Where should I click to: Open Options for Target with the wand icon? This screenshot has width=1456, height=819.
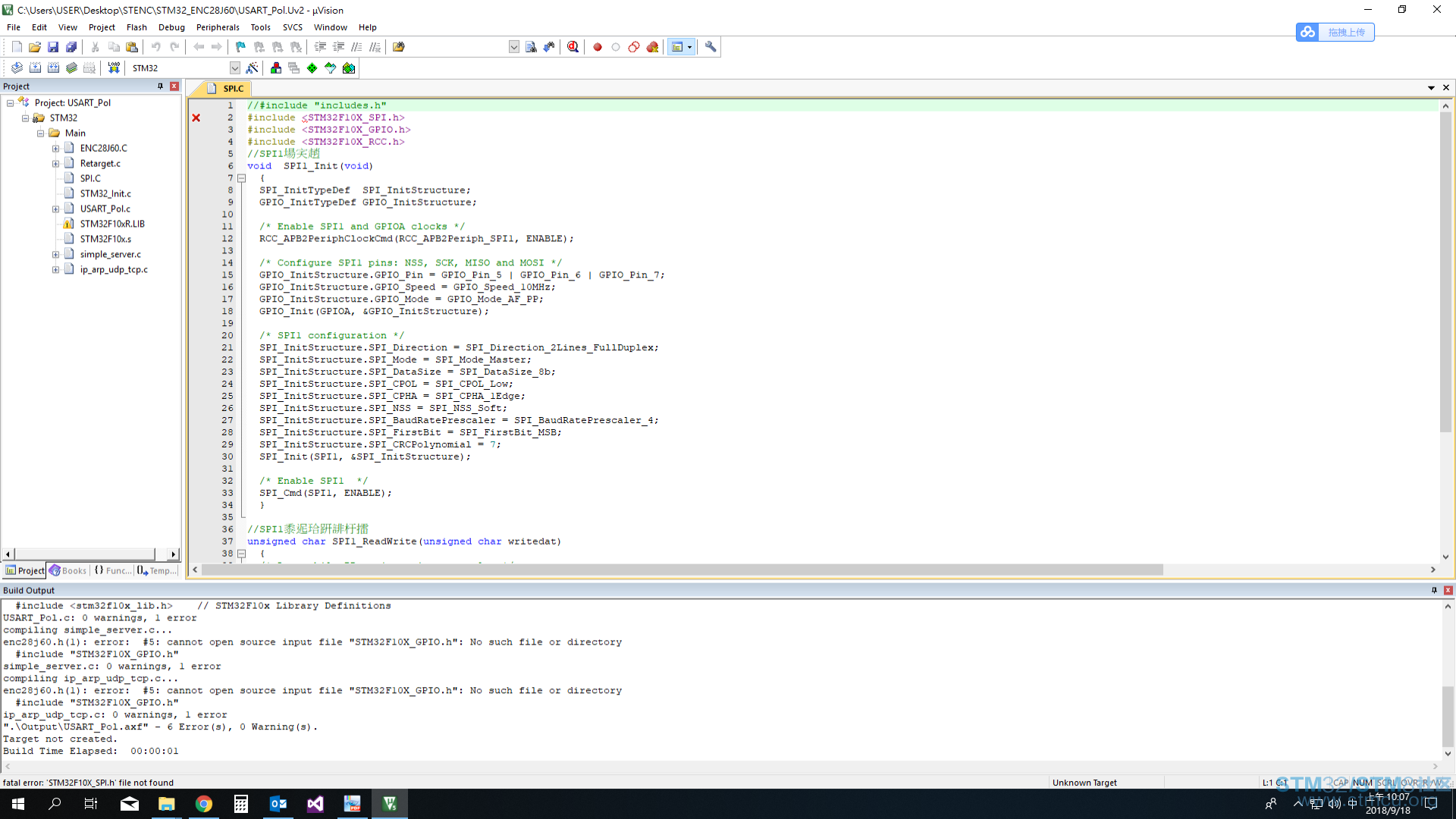tap(253, 68)
